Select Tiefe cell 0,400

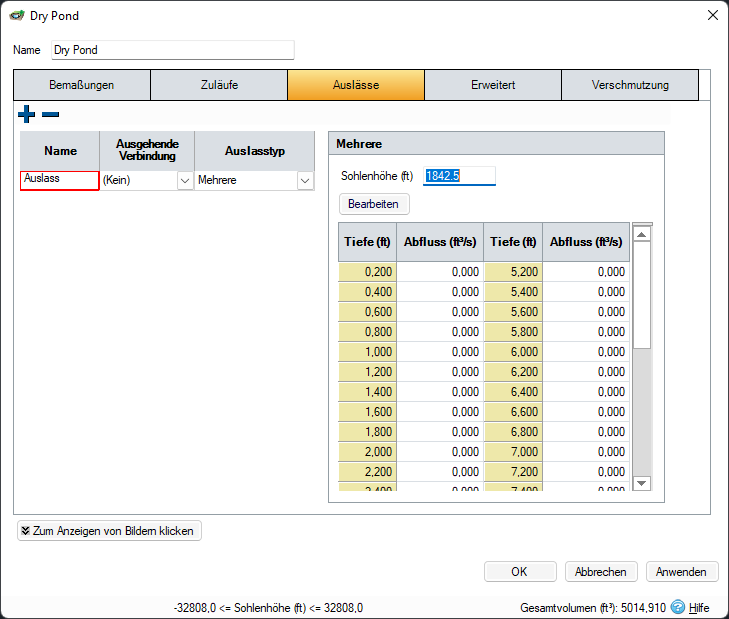click(367, 292)
